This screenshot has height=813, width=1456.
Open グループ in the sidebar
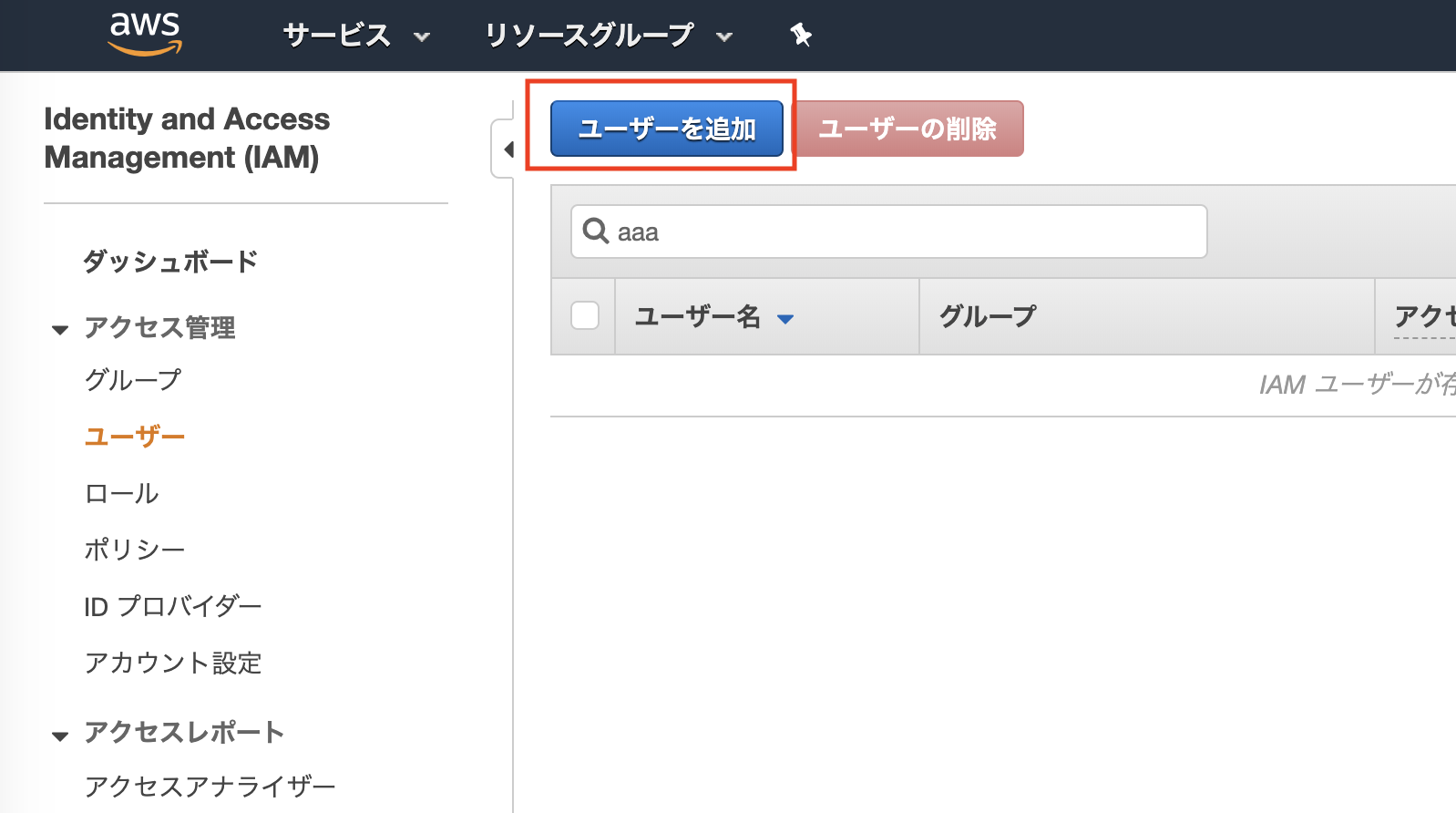pyautogui.click(x=133, y=380)
